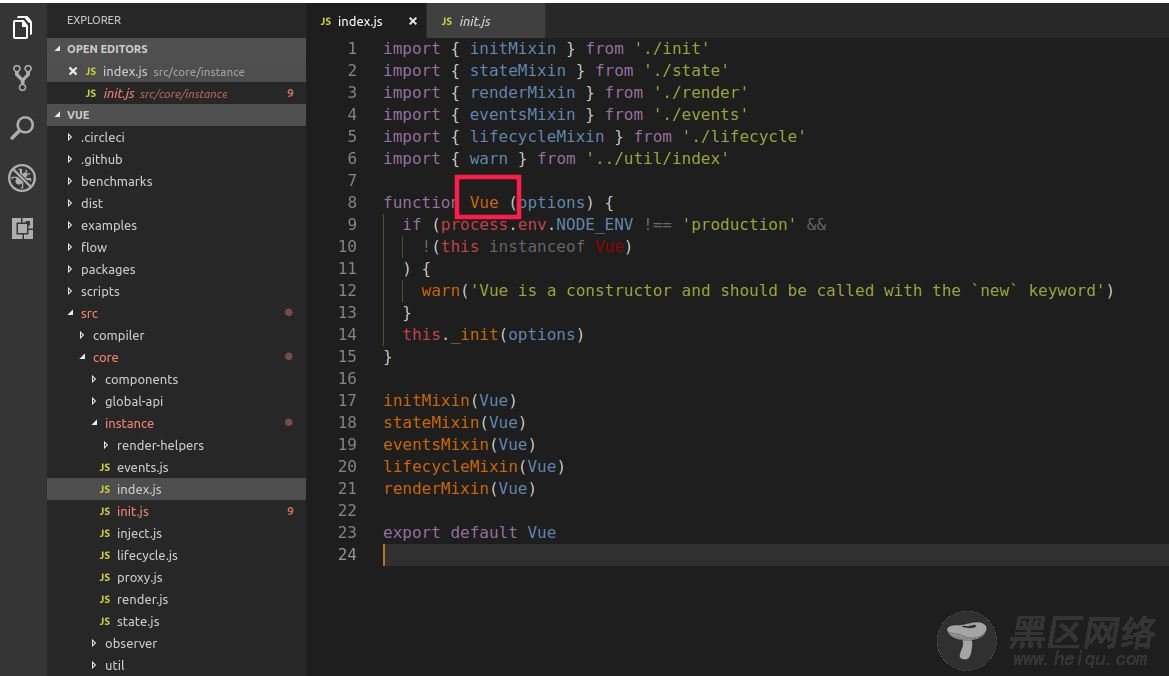Open state.js file

tap(176, 621)
